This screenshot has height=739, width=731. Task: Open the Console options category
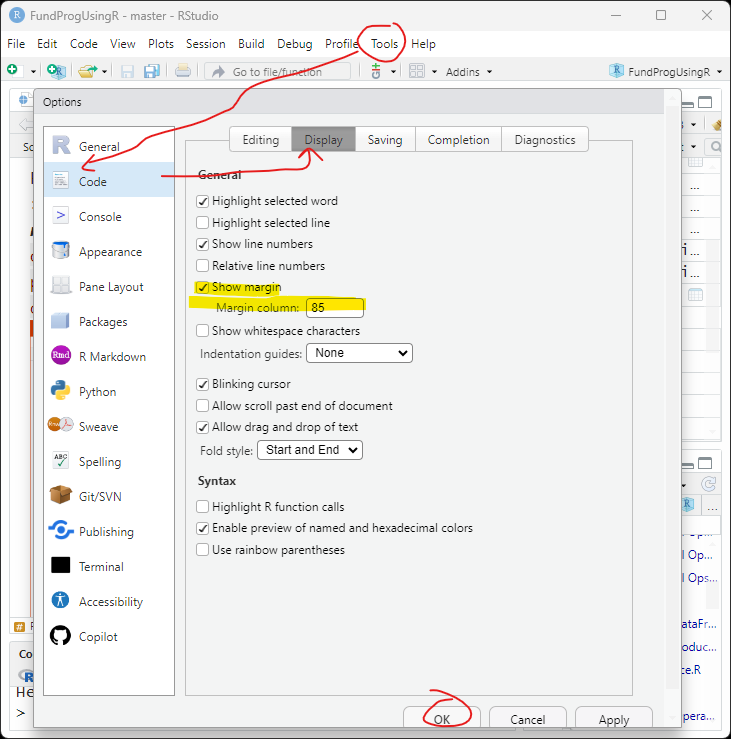pyautogui.click(x=109, y=216)
